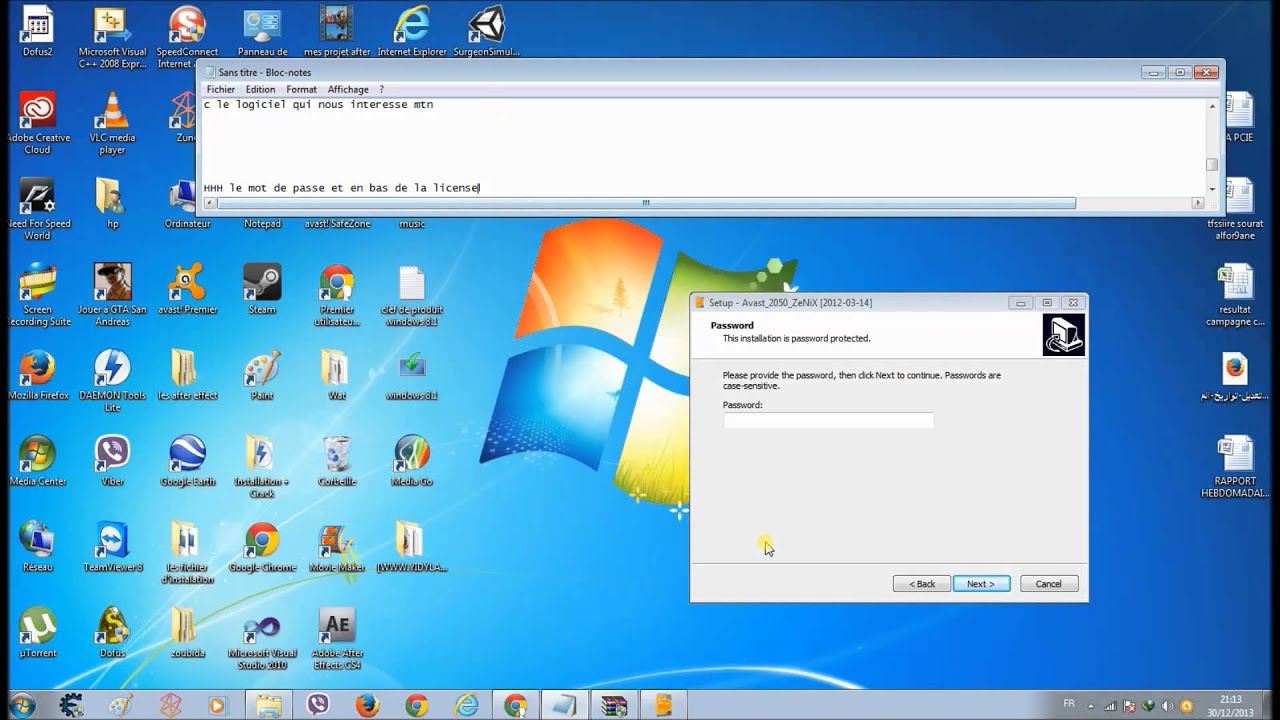The height and width of the screenshot is (720, 1280).
Task: Select Google Earth desktop icon
Action: pos(187,461)
